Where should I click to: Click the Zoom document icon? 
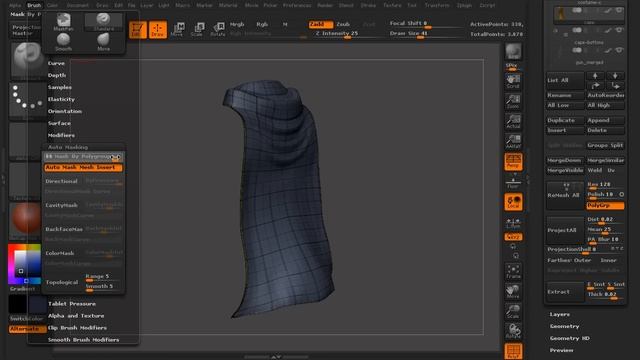[513, 101]
